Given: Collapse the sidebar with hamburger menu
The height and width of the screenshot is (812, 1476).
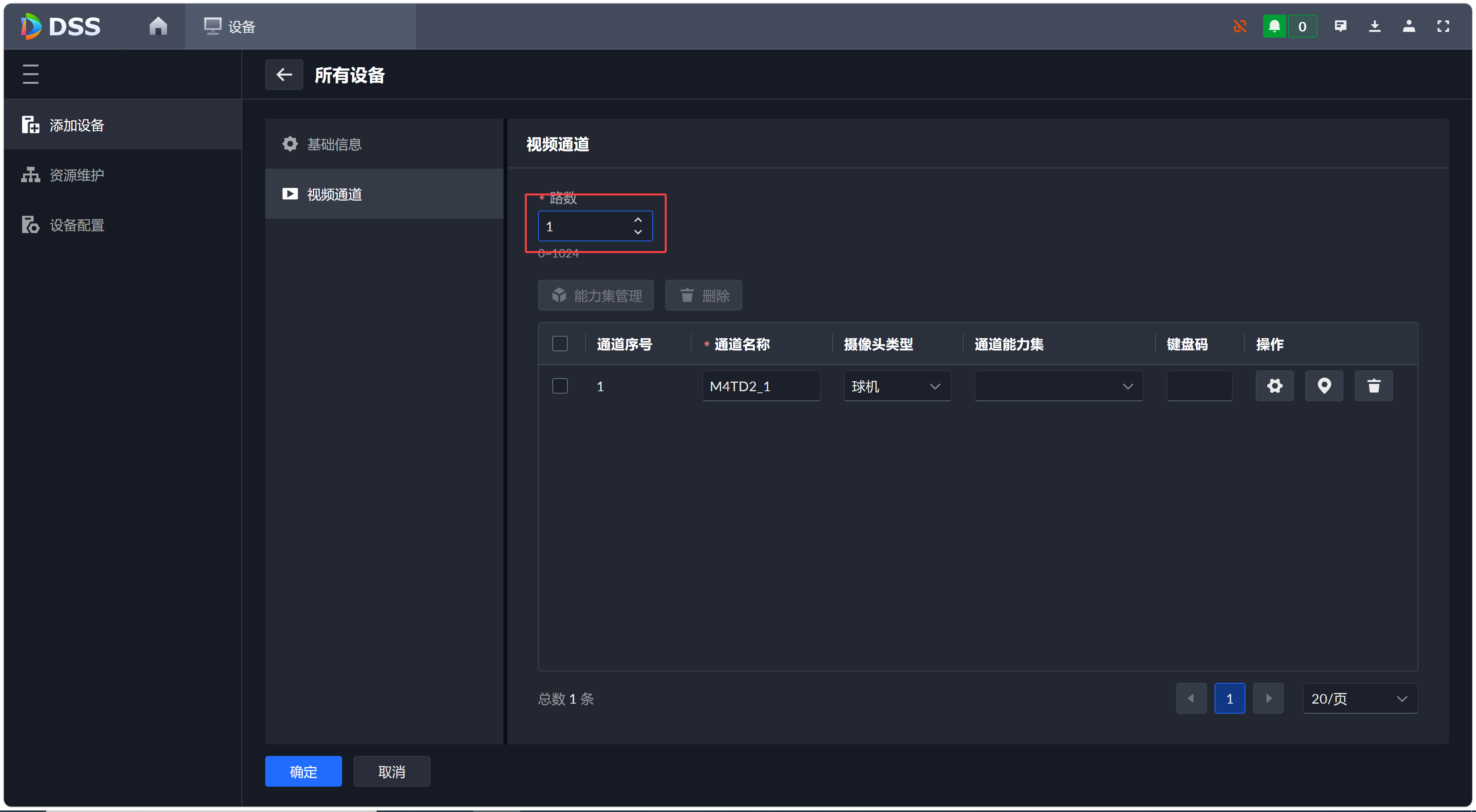Looking at the screenshot, I should [x=31, y=75].
